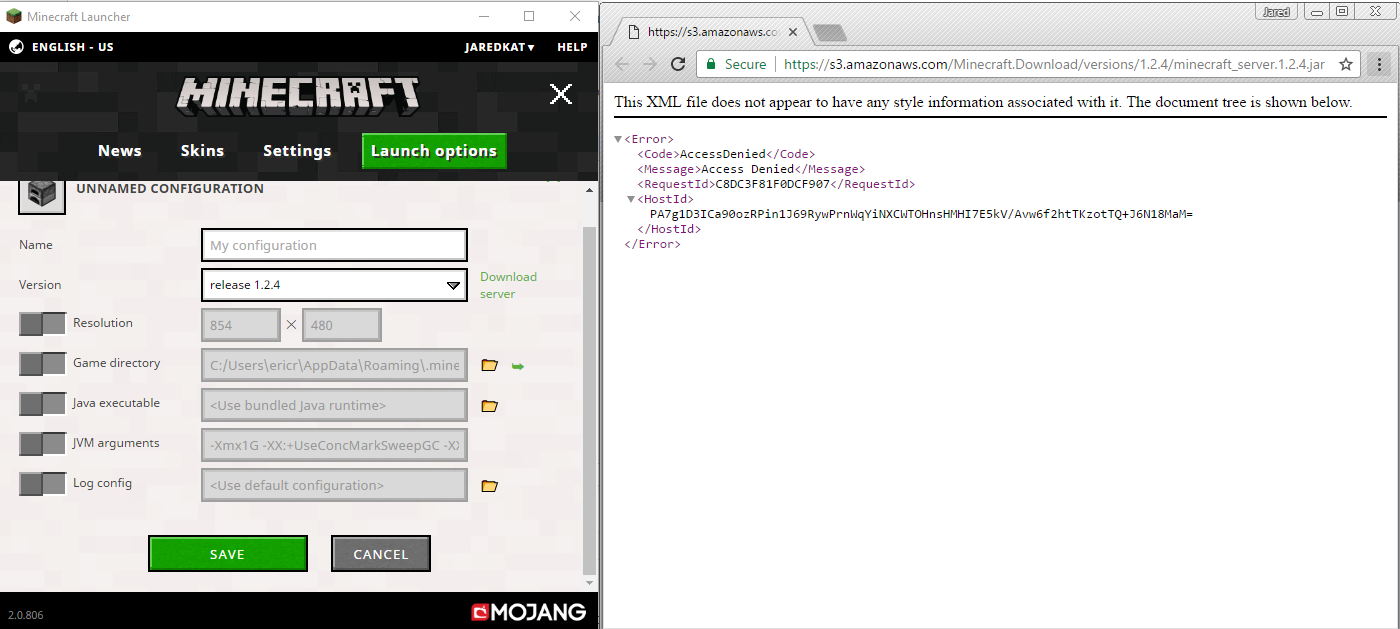Viewport: 1400px width, 629px height.
Task: Collapse the HostId XML node
Action: click(631, 199)
